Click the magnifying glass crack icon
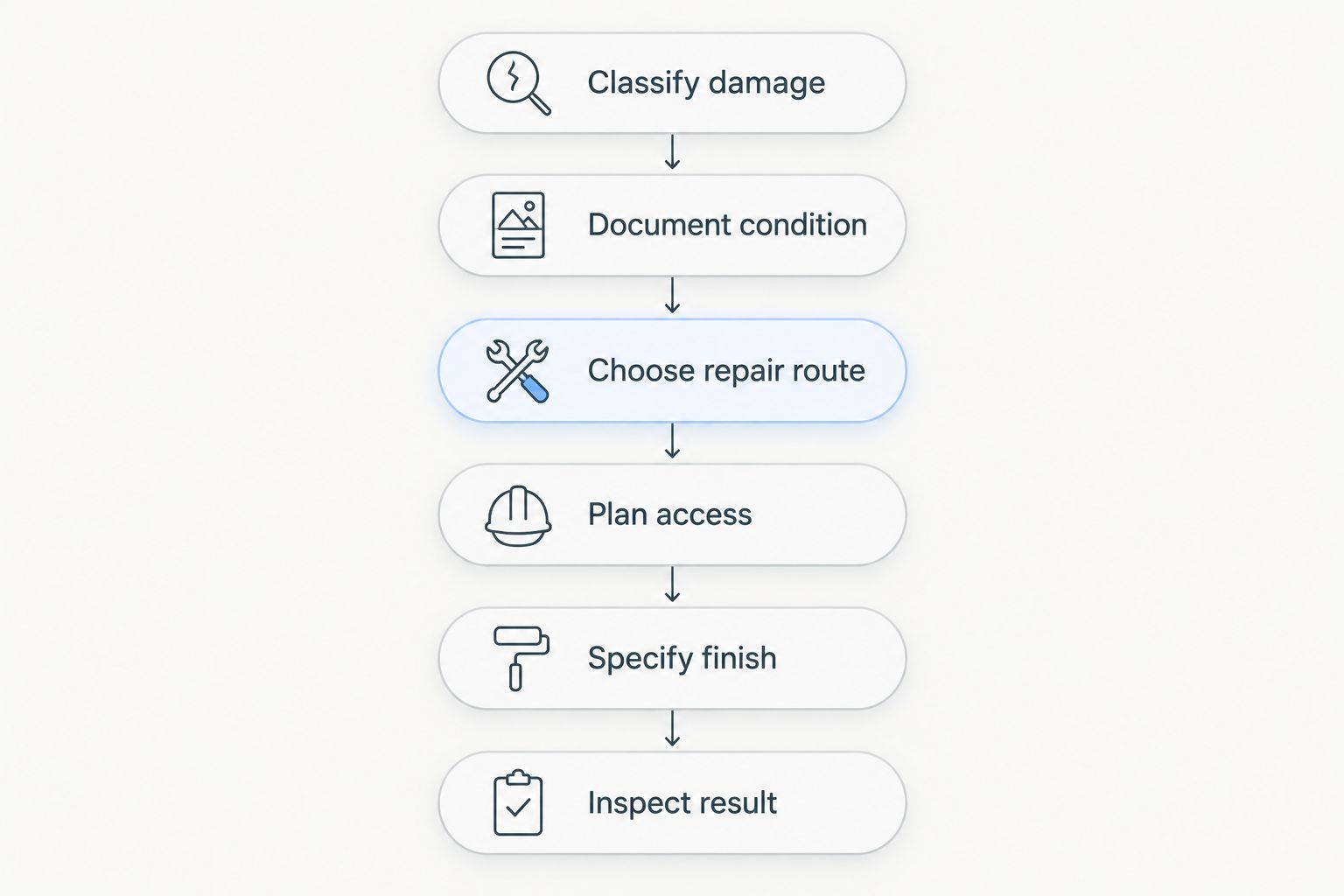The width and height of the screenshot is (1344, 896). tap(519, 83)
